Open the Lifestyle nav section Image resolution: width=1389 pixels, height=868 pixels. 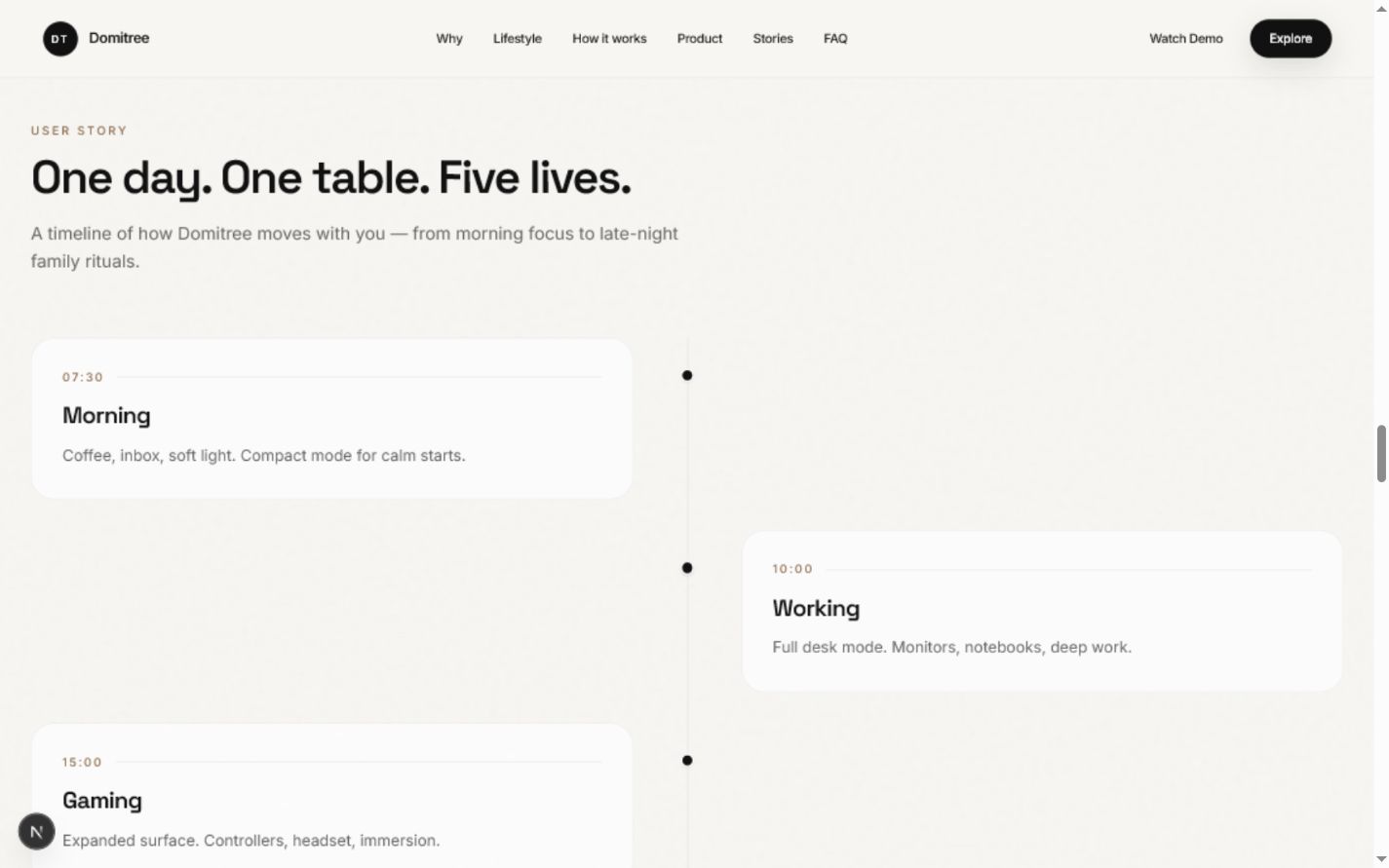tap(518, 39)
